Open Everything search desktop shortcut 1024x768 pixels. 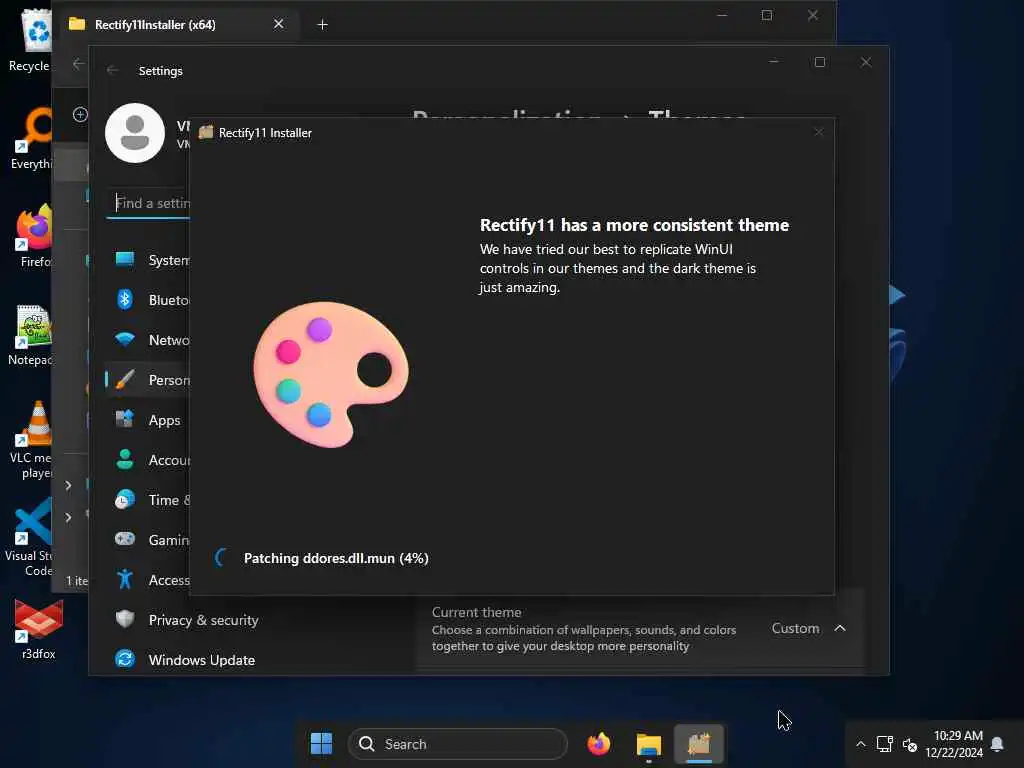(31, 138)
